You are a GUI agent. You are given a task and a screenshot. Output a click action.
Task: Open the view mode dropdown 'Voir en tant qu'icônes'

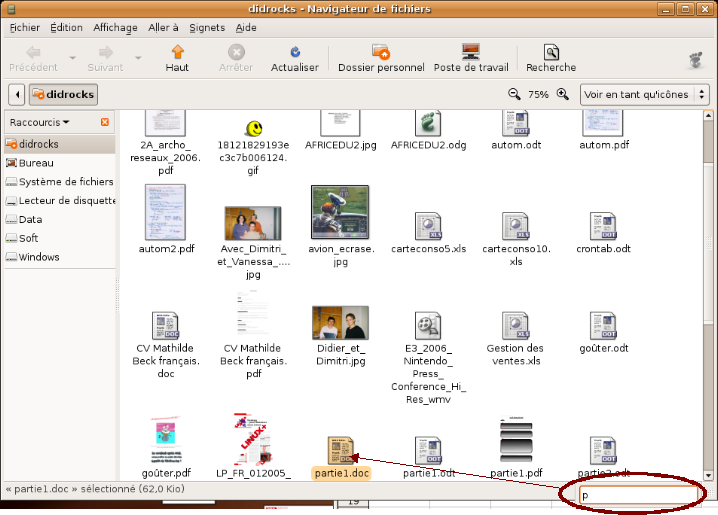pyautogui.click(x=645, y=94)
